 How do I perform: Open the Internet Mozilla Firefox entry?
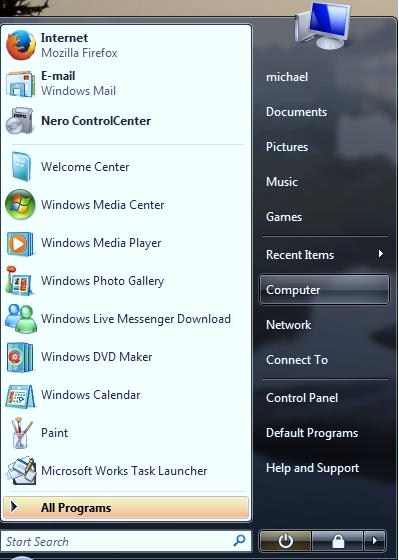coord(126,45)
